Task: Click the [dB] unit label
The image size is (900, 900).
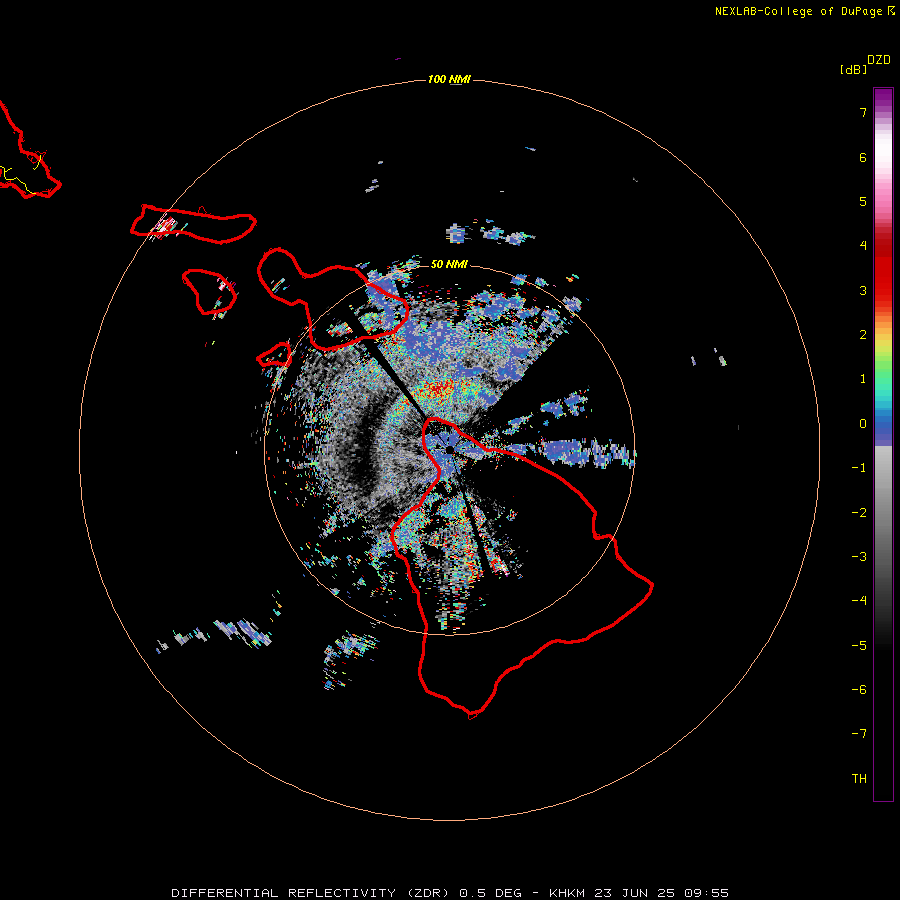Action: (854, 69)
